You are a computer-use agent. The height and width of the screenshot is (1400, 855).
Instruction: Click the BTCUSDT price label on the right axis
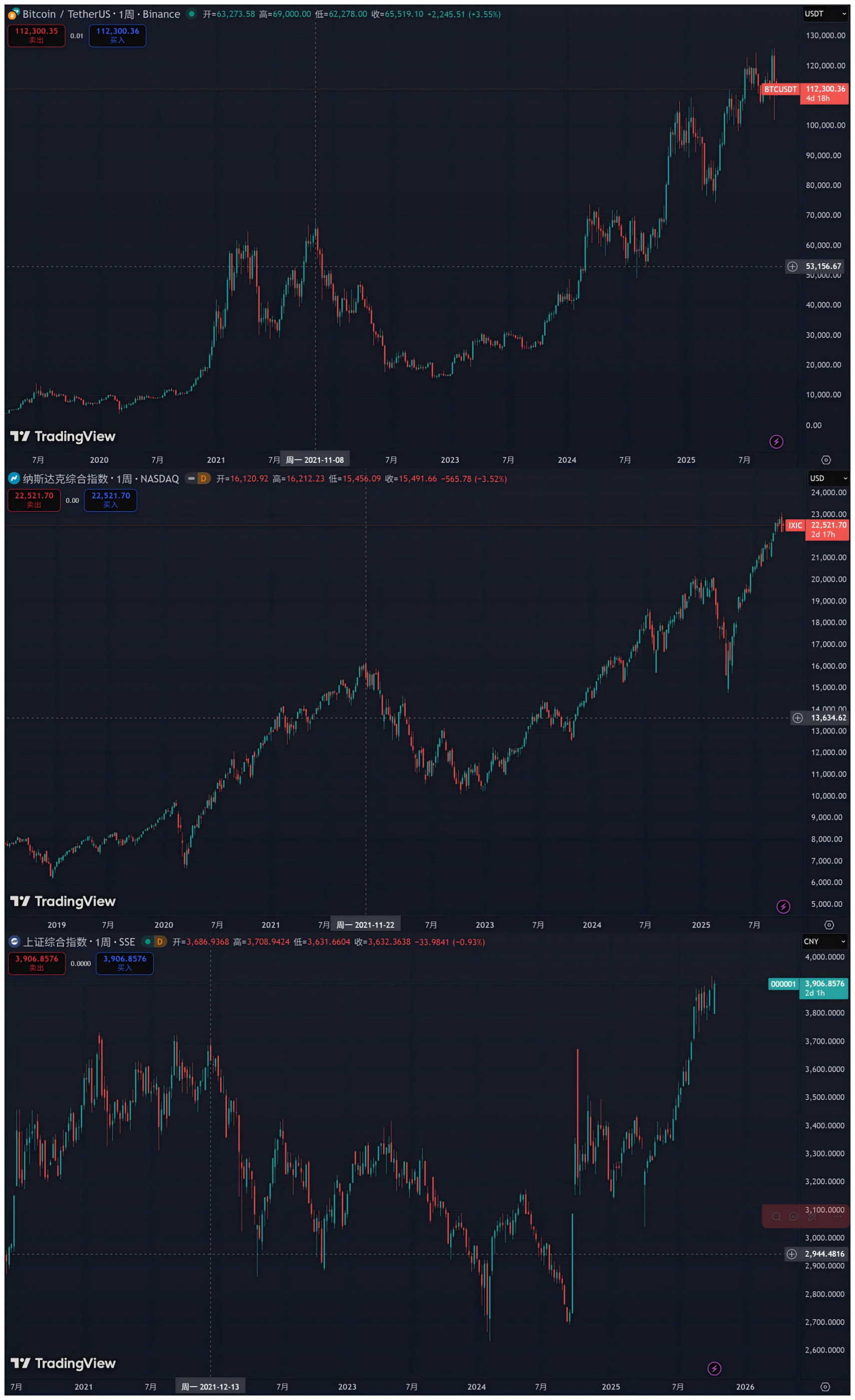[x=780, y=89]
